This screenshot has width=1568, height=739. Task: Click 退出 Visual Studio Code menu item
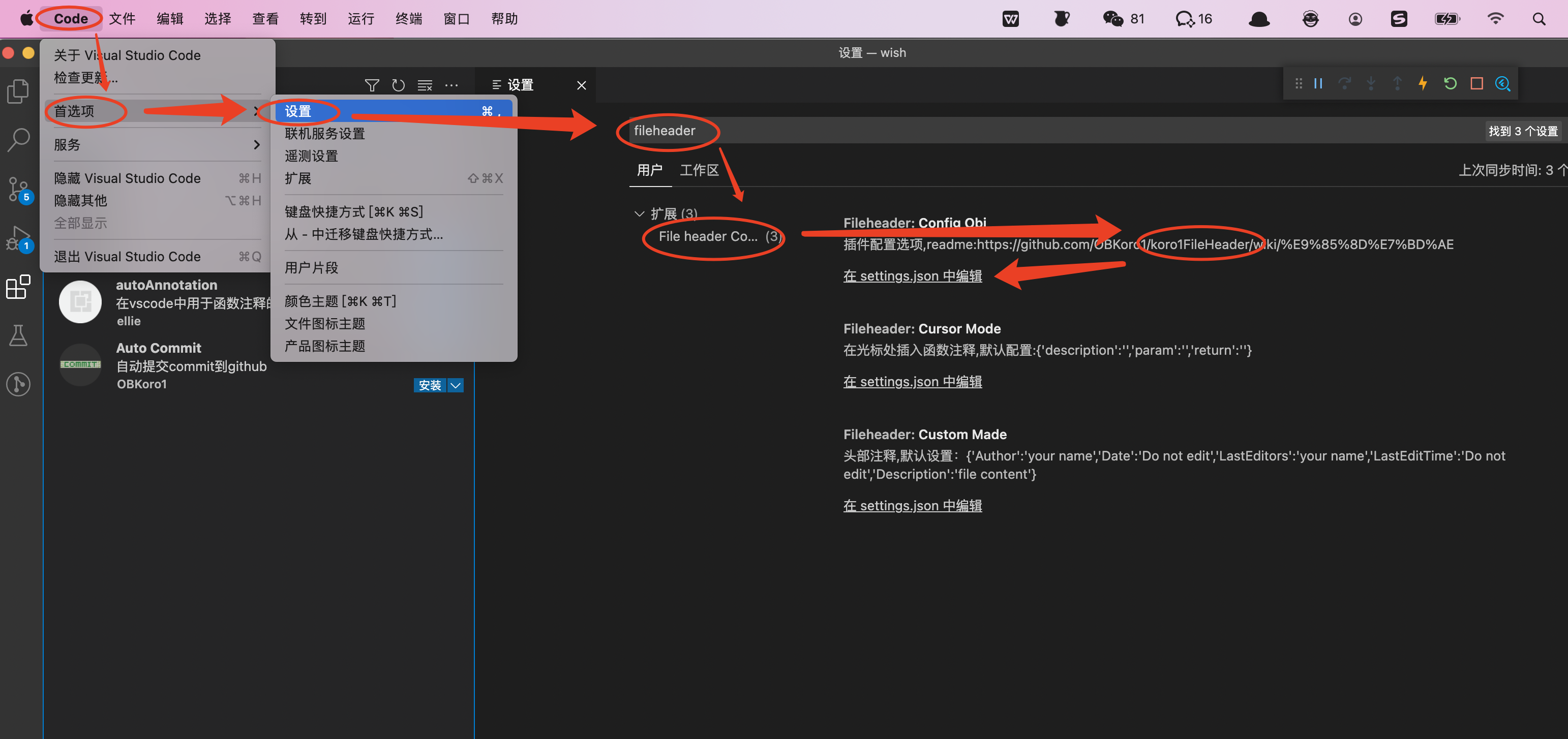157,257
